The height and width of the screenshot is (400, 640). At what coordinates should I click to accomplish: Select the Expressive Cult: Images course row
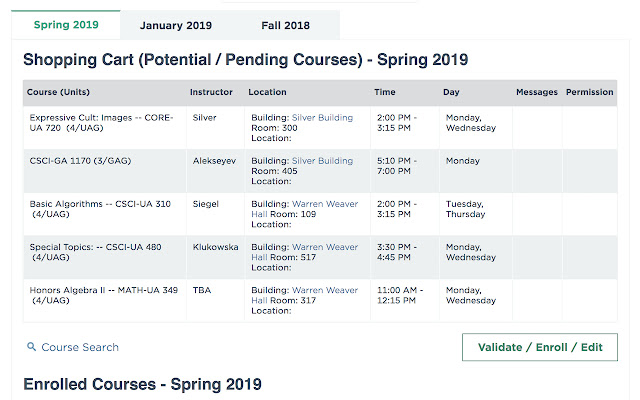(320, 128)
